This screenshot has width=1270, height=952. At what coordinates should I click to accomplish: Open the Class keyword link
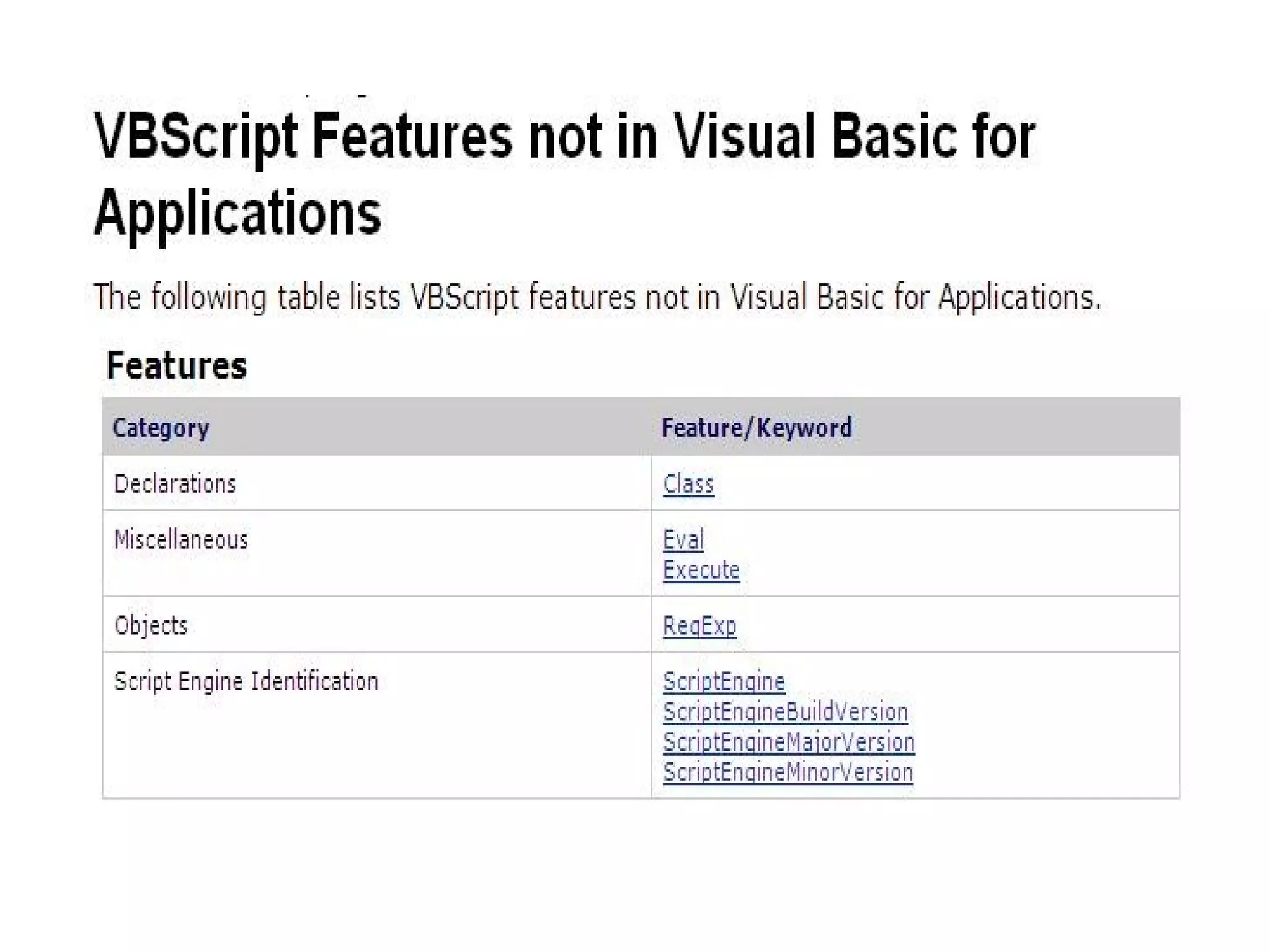coord(688,483)
